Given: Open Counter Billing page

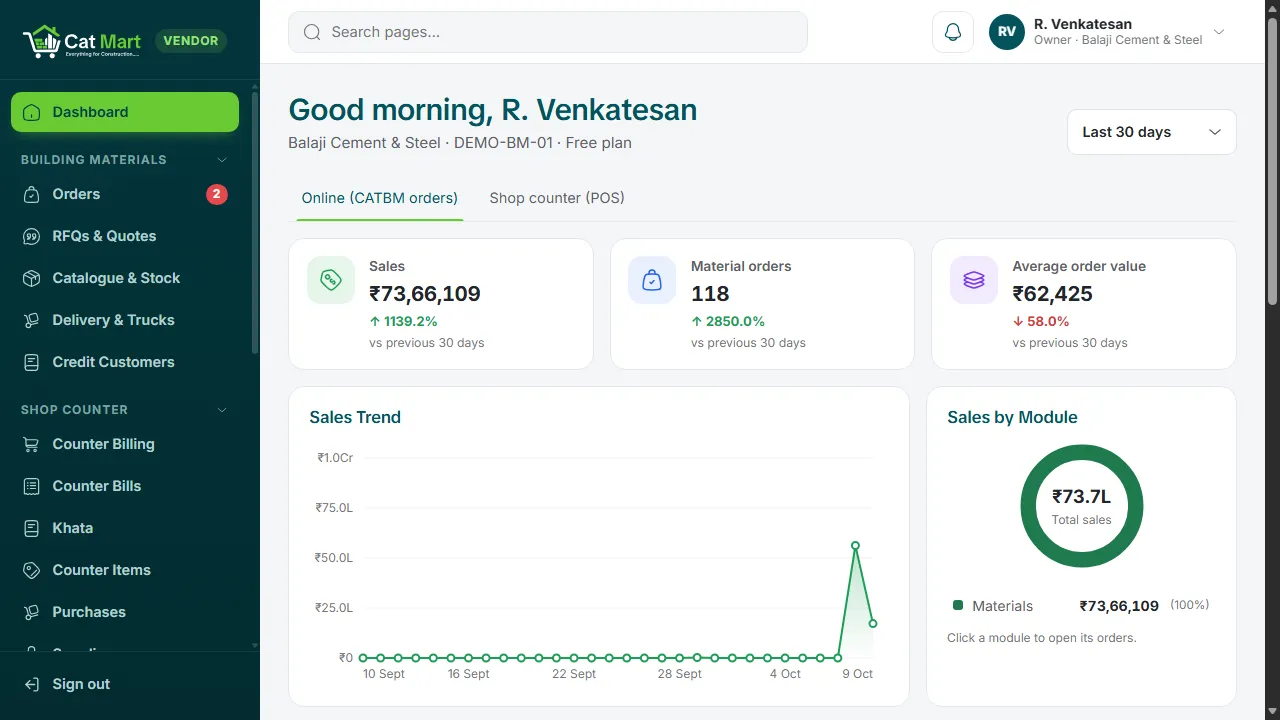Looking at the screenshot, I should click(x=125, y=444).
